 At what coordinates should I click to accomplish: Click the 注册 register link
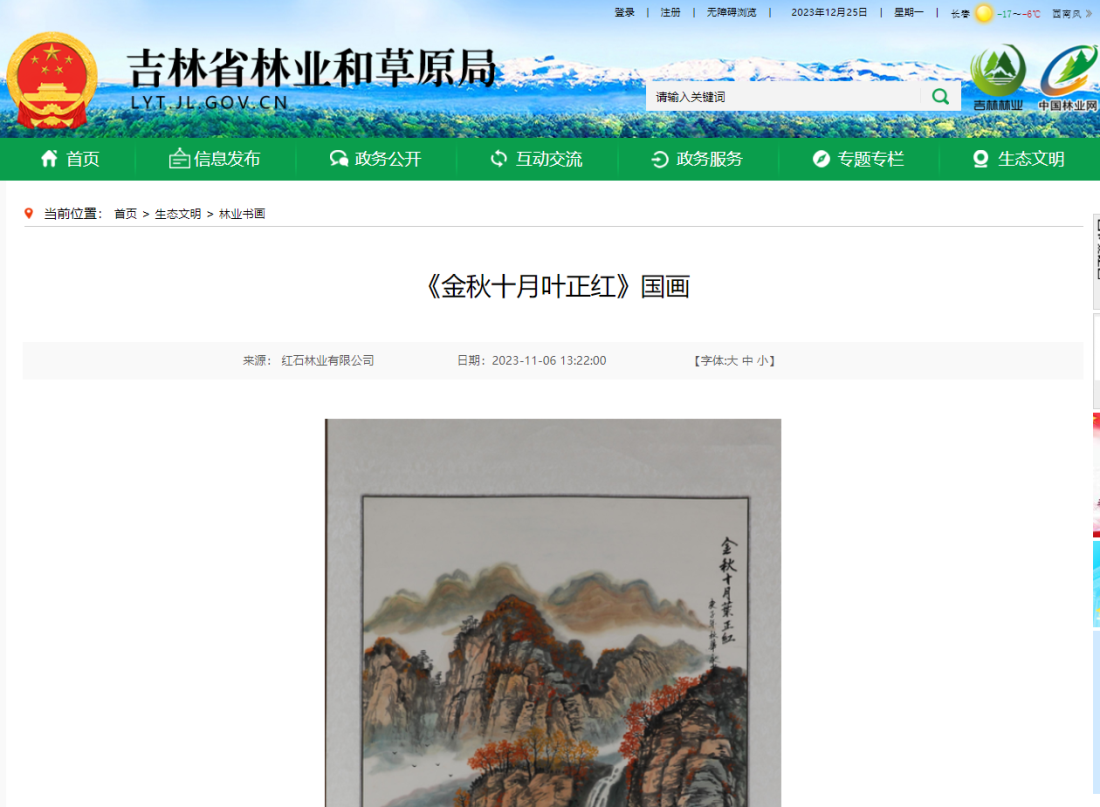(670, 13)
